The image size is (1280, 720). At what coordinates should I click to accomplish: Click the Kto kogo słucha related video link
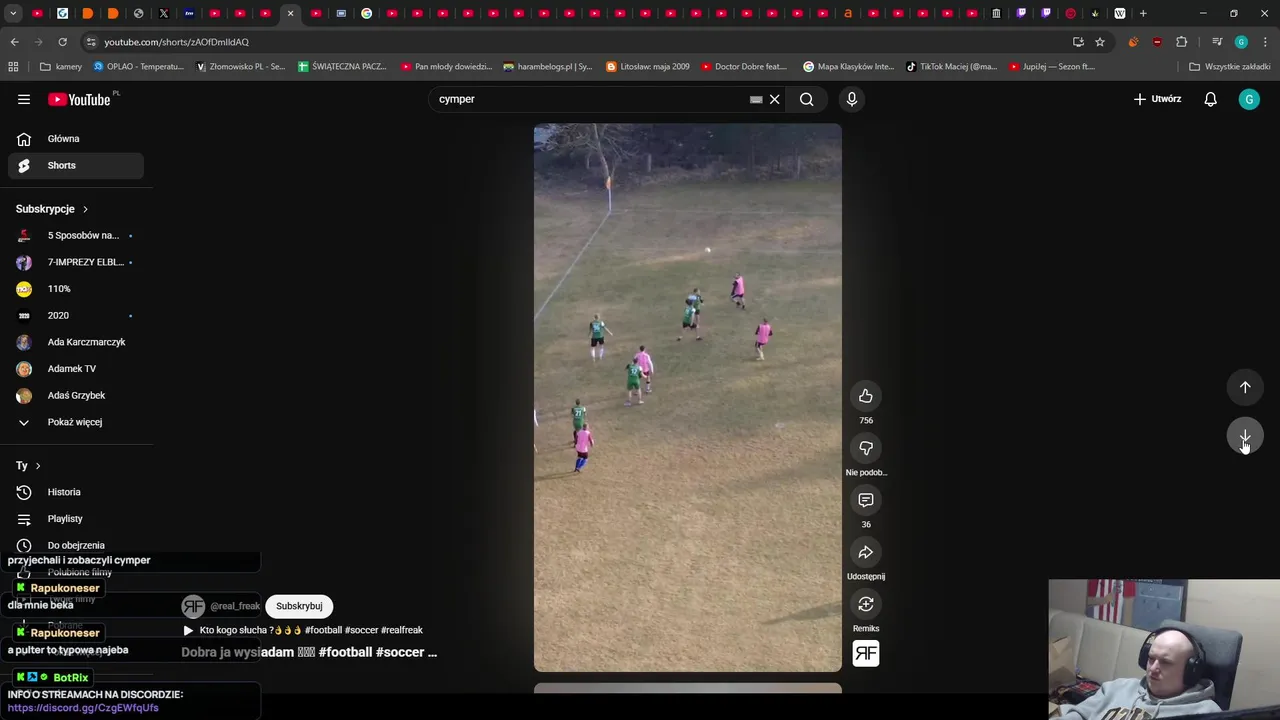[x=303, y=630]
